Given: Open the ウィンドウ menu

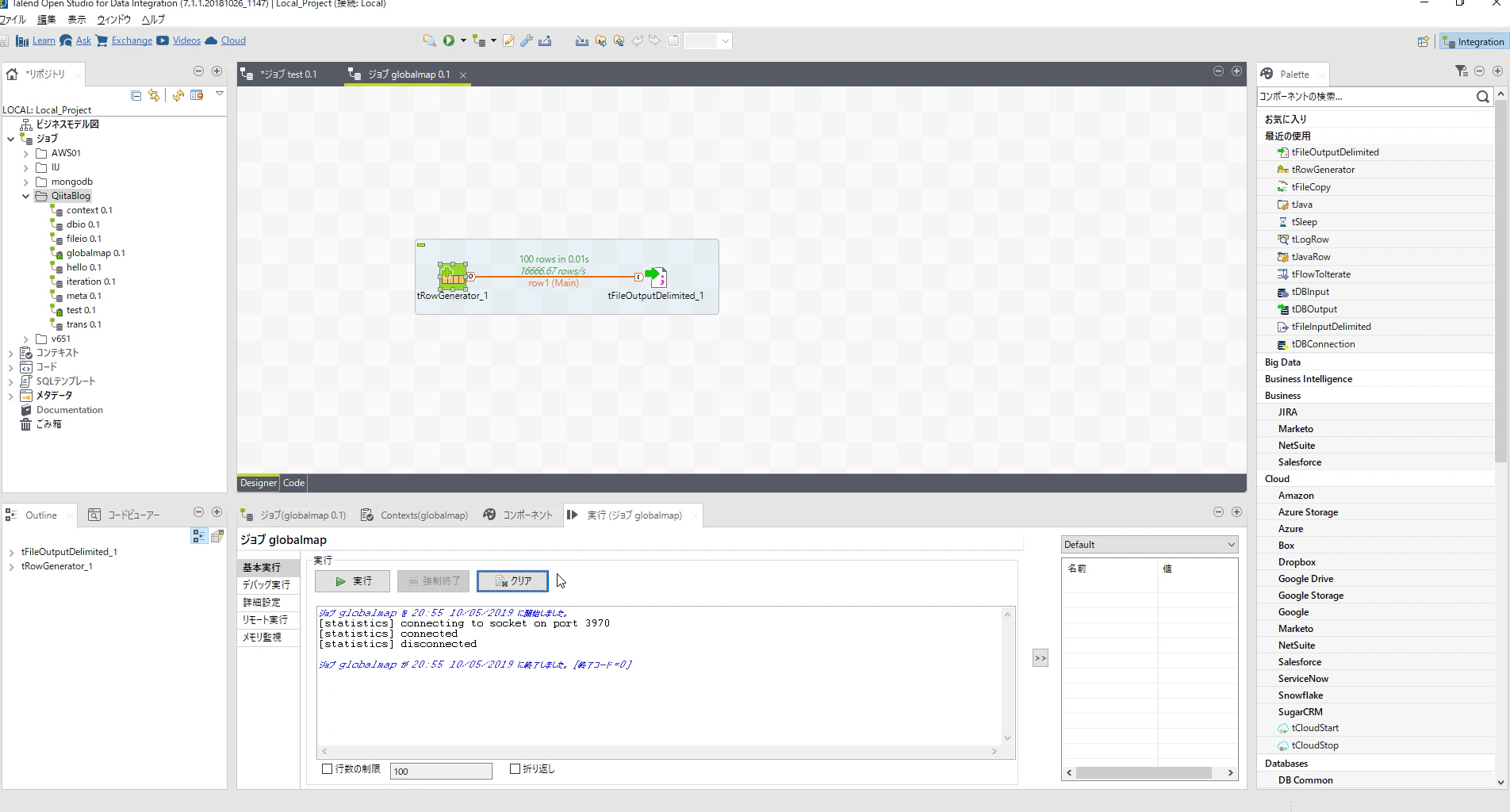Looking at the screenshot, I should [x=113, y=20].
